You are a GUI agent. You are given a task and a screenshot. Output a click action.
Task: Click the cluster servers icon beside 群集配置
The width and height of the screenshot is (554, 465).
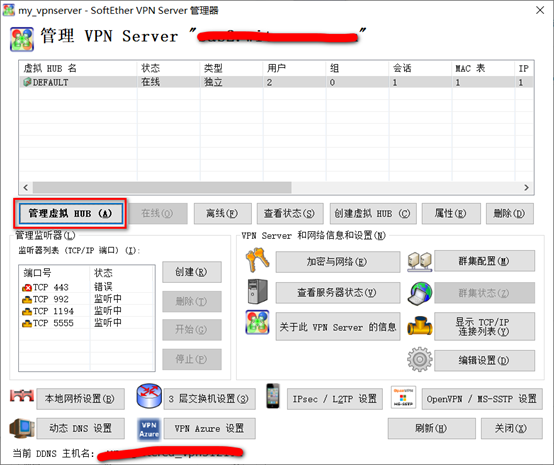[419, 261]
